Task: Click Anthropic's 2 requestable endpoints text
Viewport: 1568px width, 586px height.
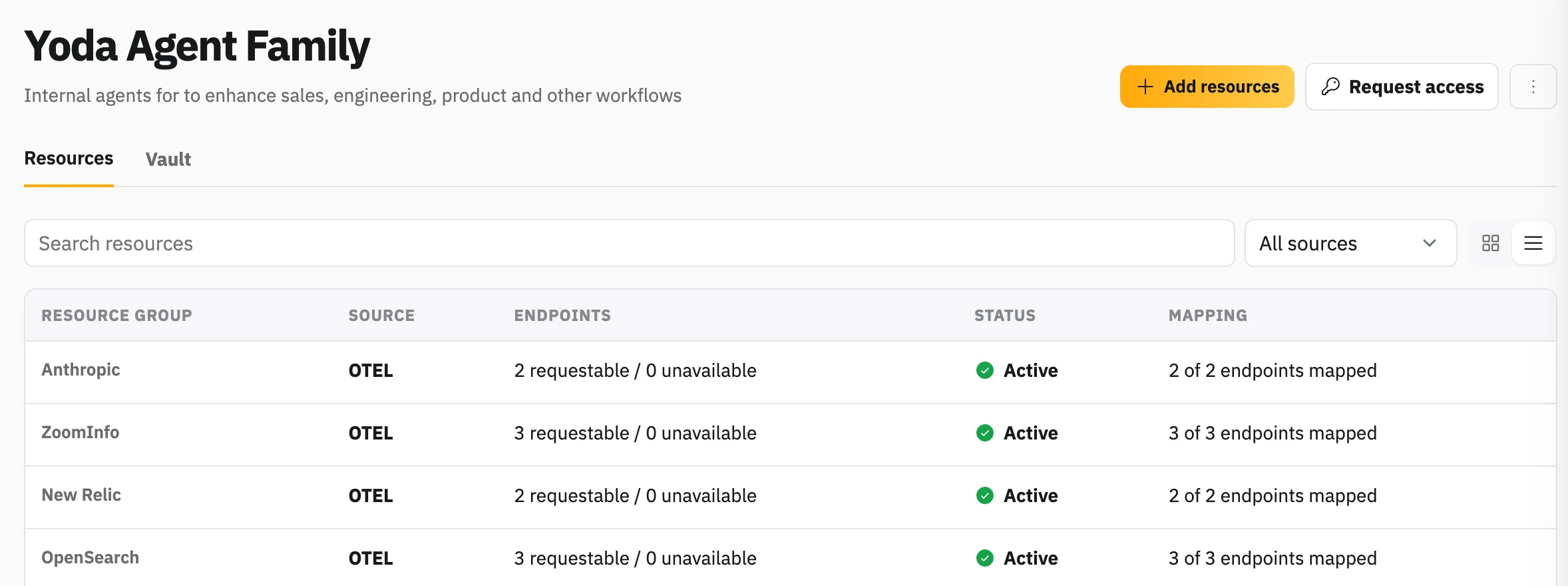Action: [635, 370]
